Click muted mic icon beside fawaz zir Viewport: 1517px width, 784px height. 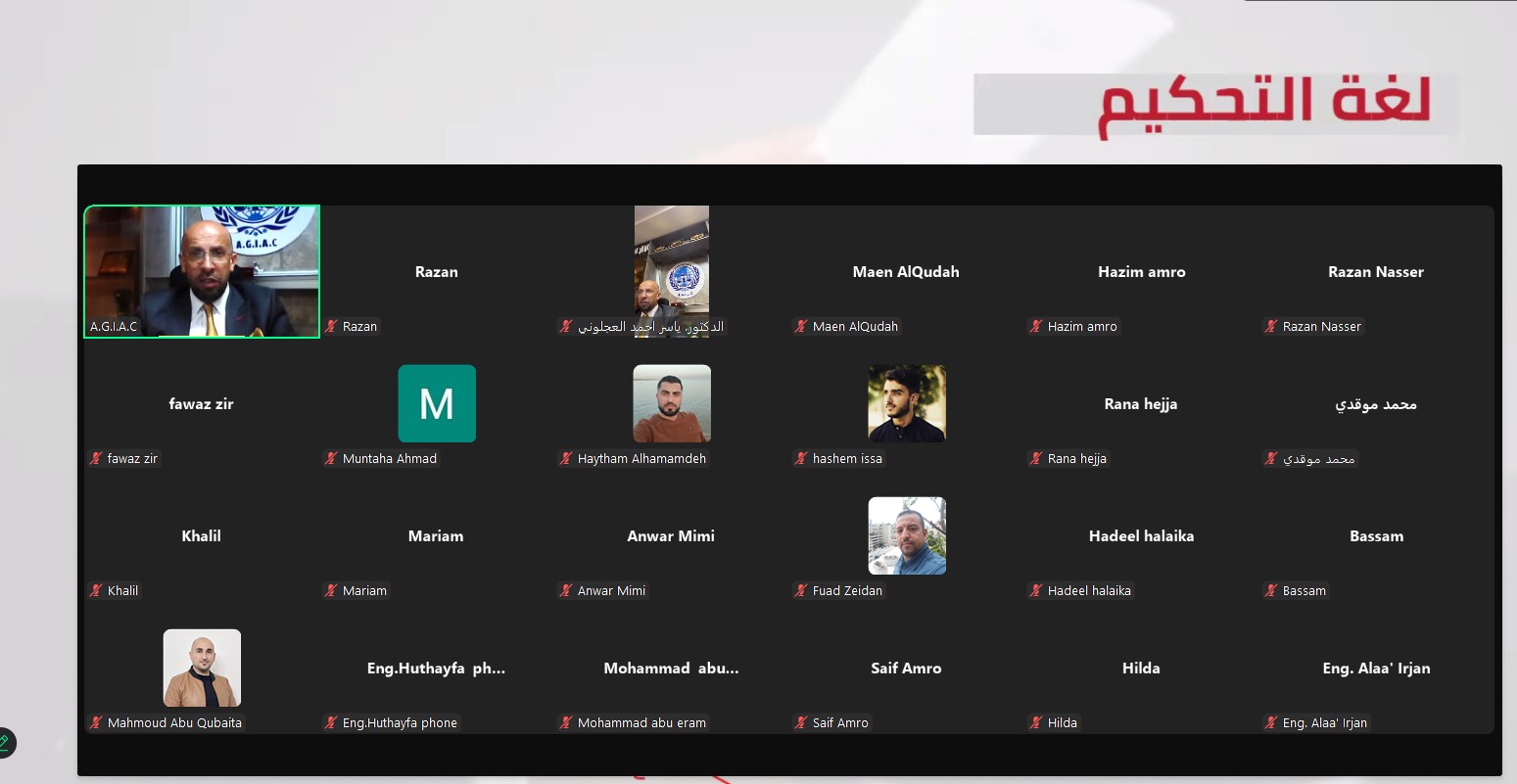tap(96, 459)
